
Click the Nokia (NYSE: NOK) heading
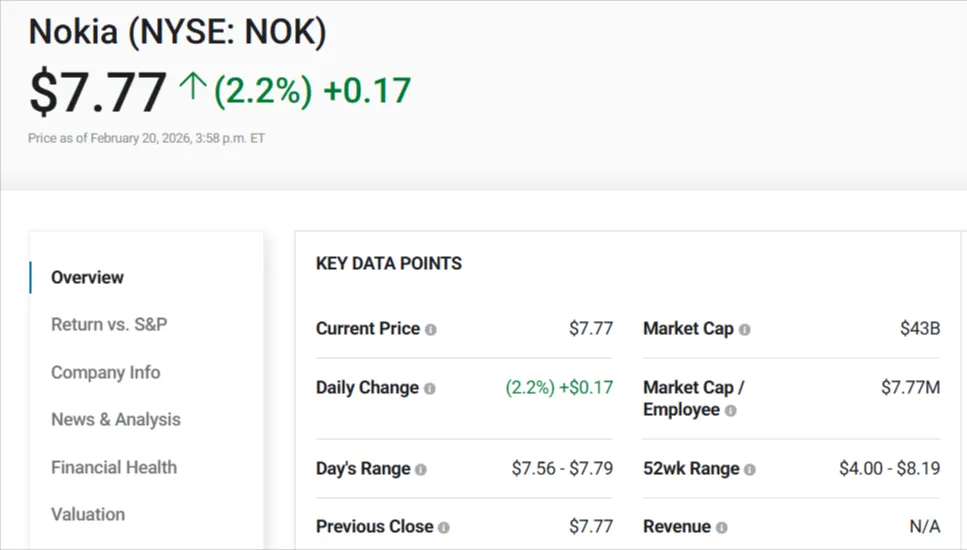(177, 32)
